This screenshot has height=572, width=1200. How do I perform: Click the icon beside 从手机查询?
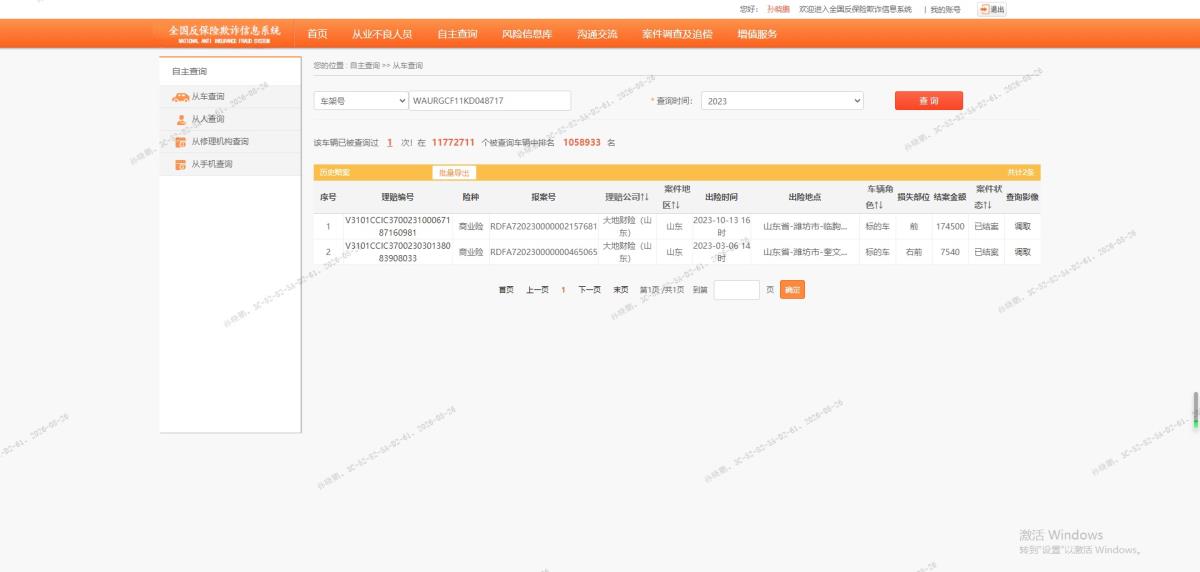pos(181,164)
